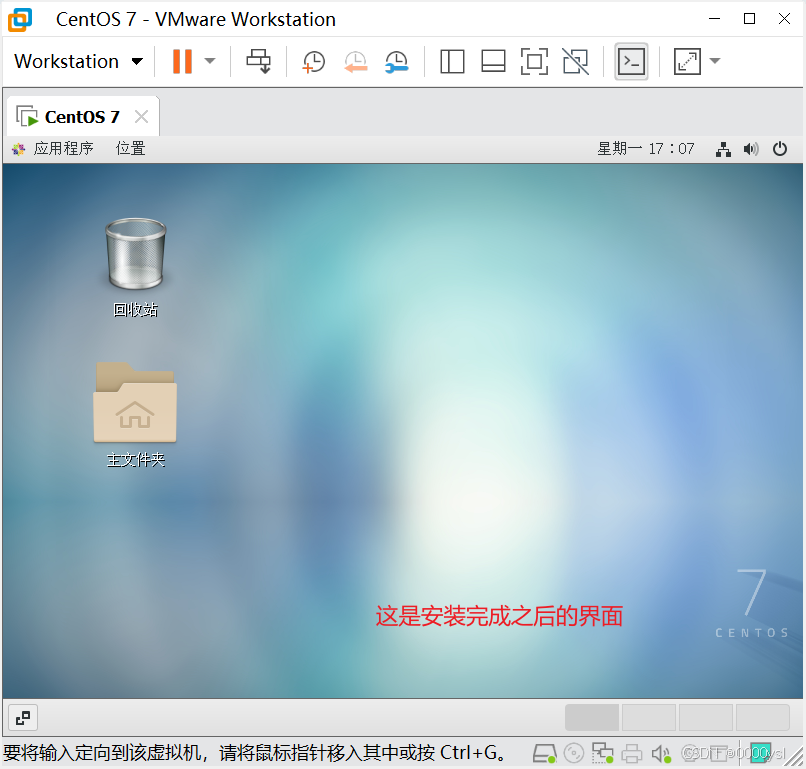Select the CentOS 7 tab

click(82, 117)
